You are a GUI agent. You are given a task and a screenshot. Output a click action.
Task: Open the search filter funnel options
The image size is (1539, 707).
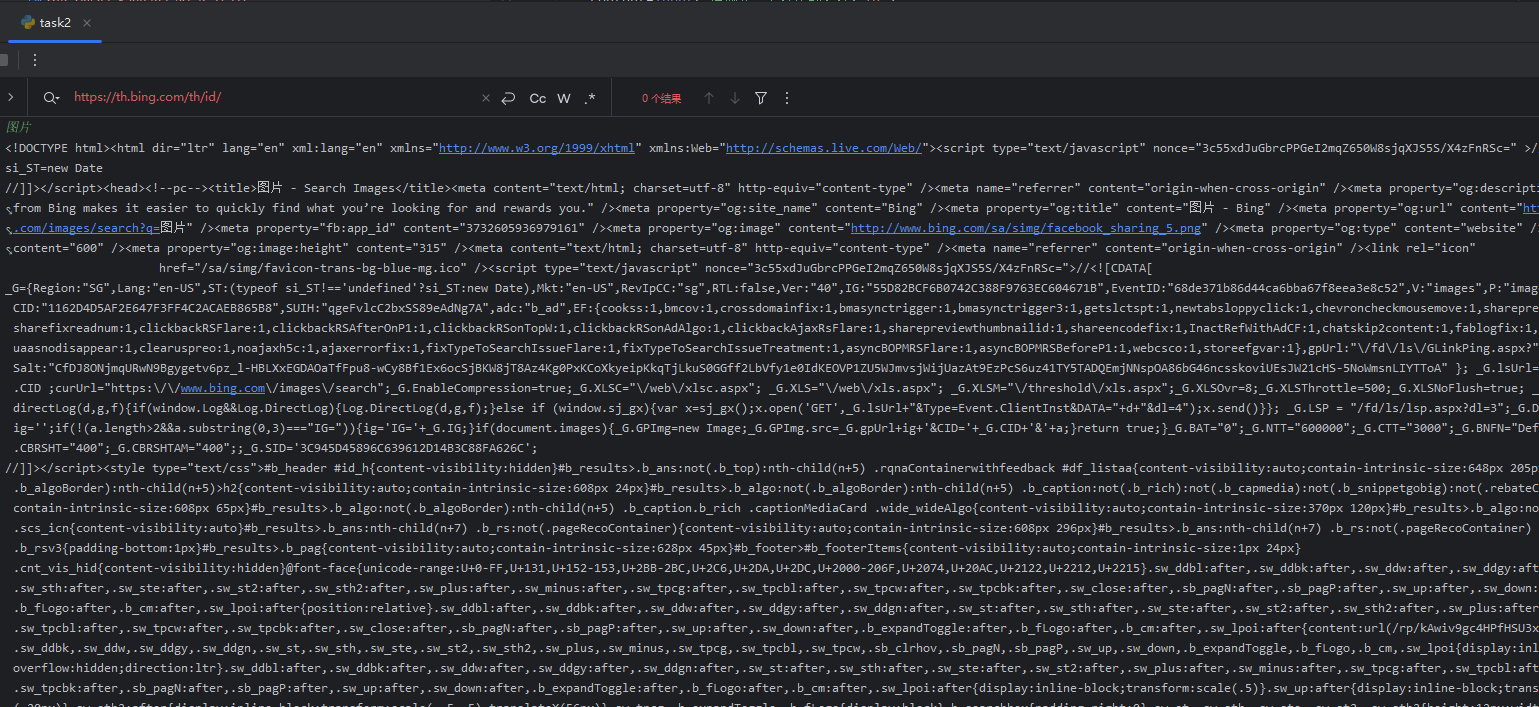tap(761, 98)
